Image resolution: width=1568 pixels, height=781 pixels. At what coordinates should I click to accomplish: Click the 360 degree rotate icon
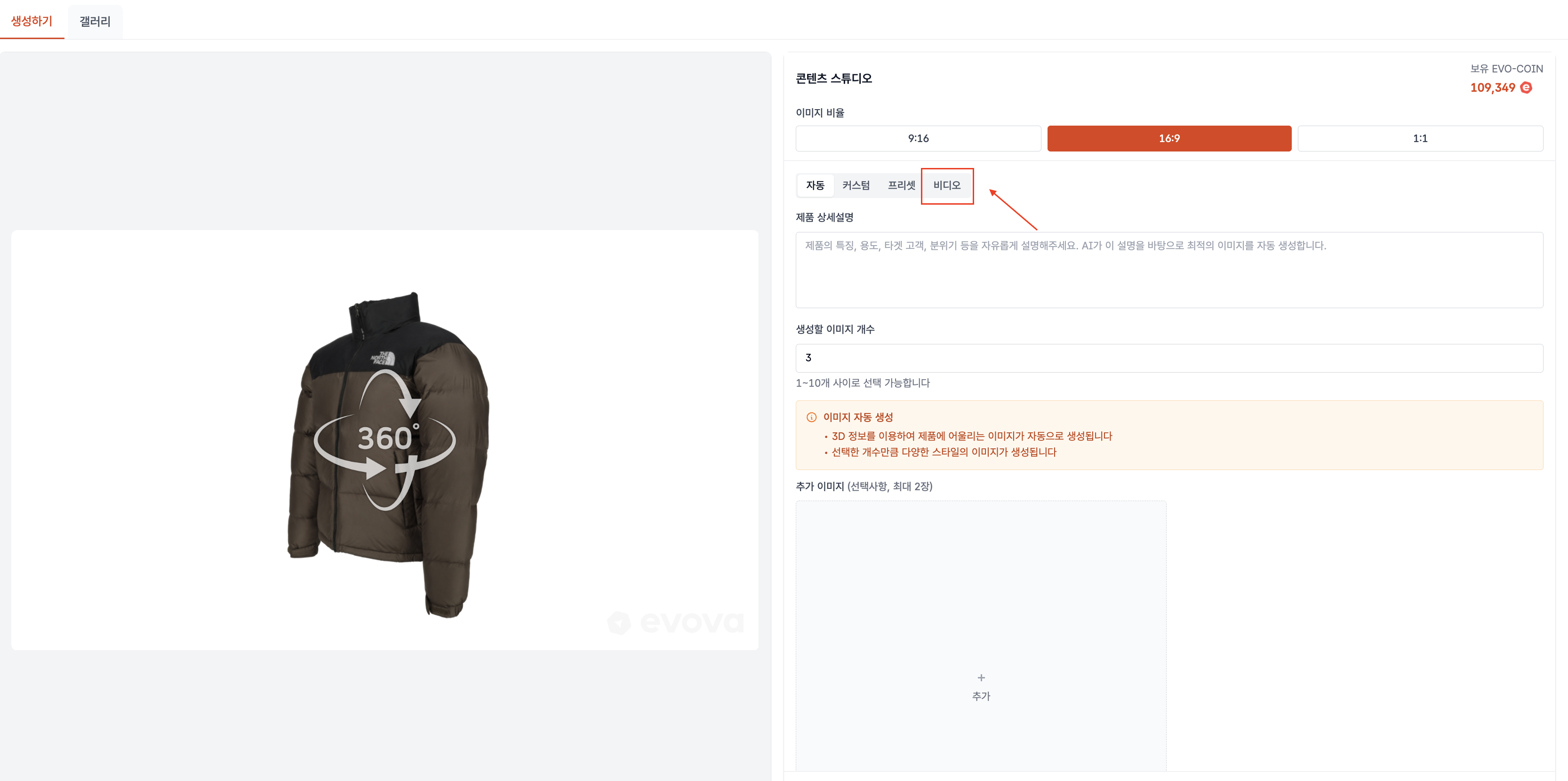(384, 439)
